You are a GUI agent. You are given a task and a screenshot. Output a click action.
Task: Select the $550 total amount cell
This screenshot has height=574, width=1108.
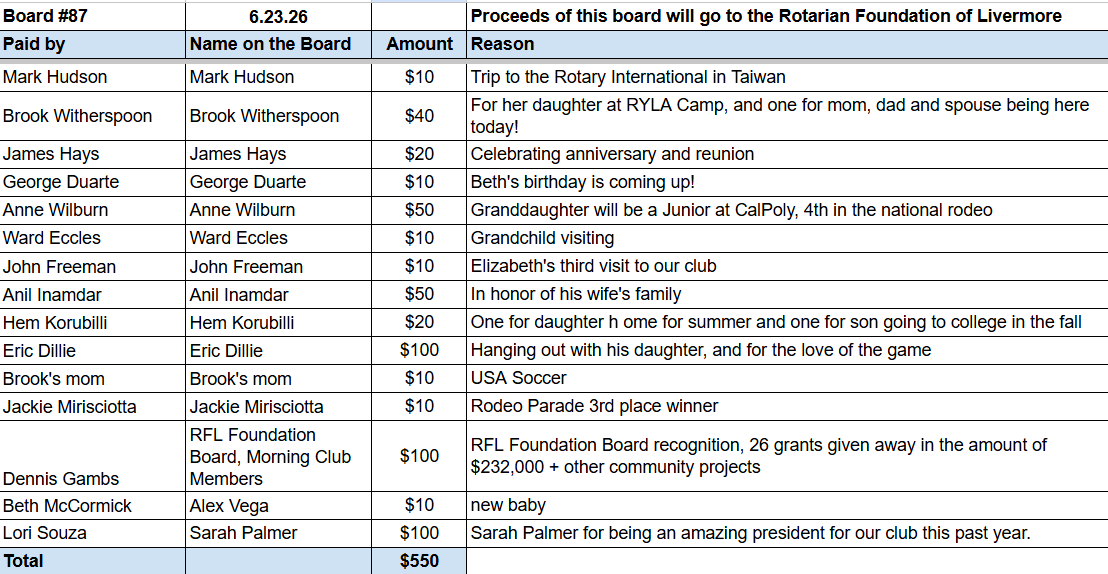click(x=419, y=561)
